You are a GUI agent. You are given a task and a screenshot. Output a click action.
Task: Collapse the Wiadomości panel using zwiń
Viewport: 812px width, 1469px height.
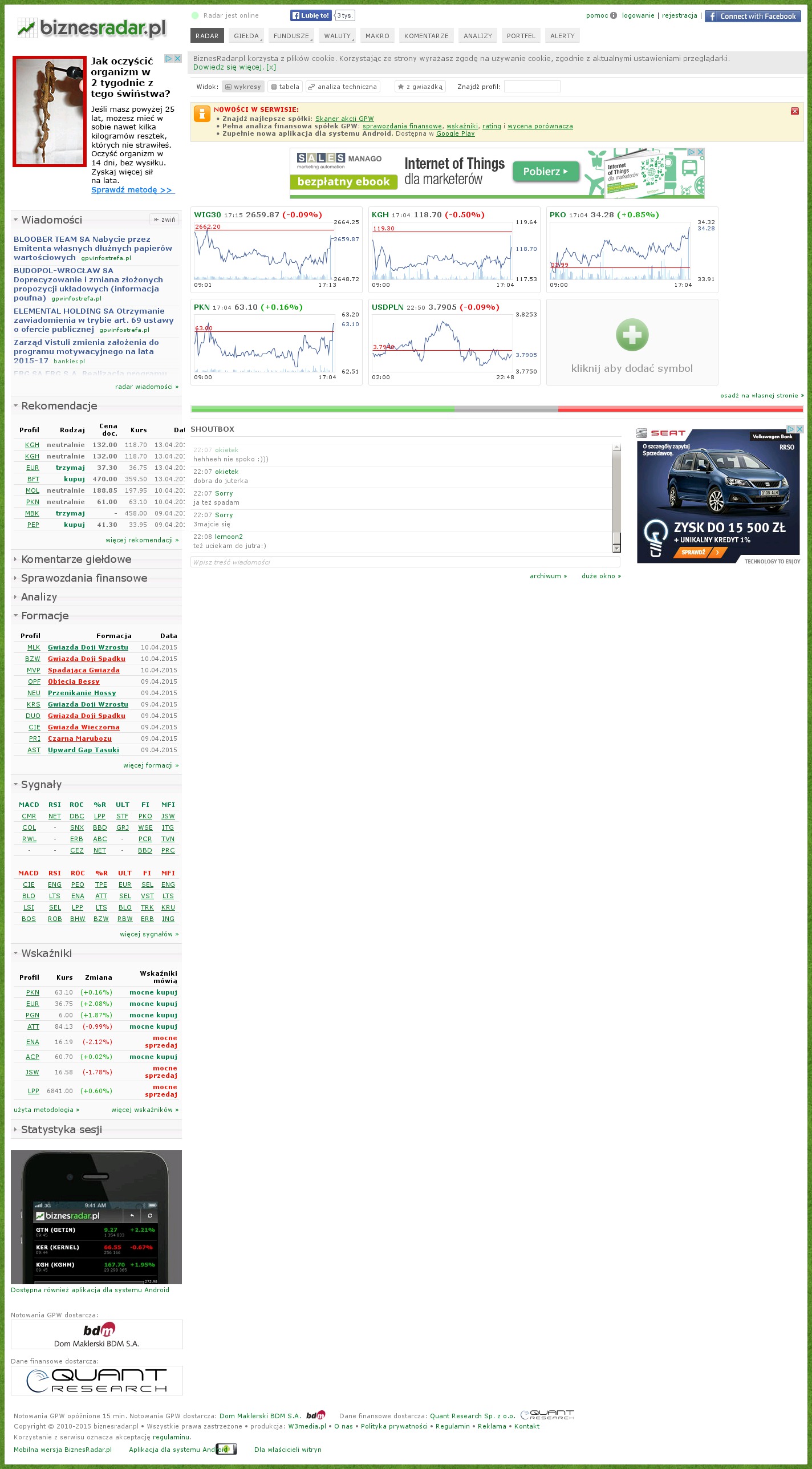pyautogui.click(x=165, y=220)
